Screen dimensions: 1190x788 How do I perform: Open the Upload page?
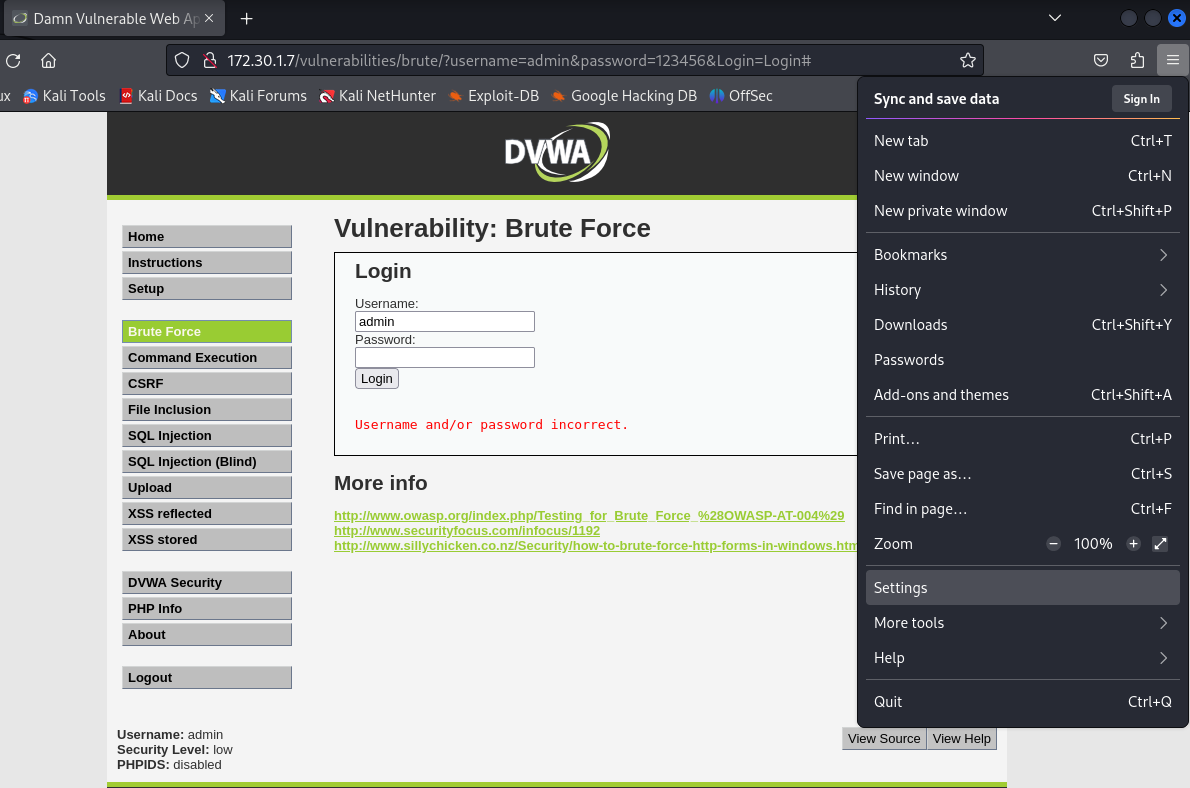(x=206, y=487)
